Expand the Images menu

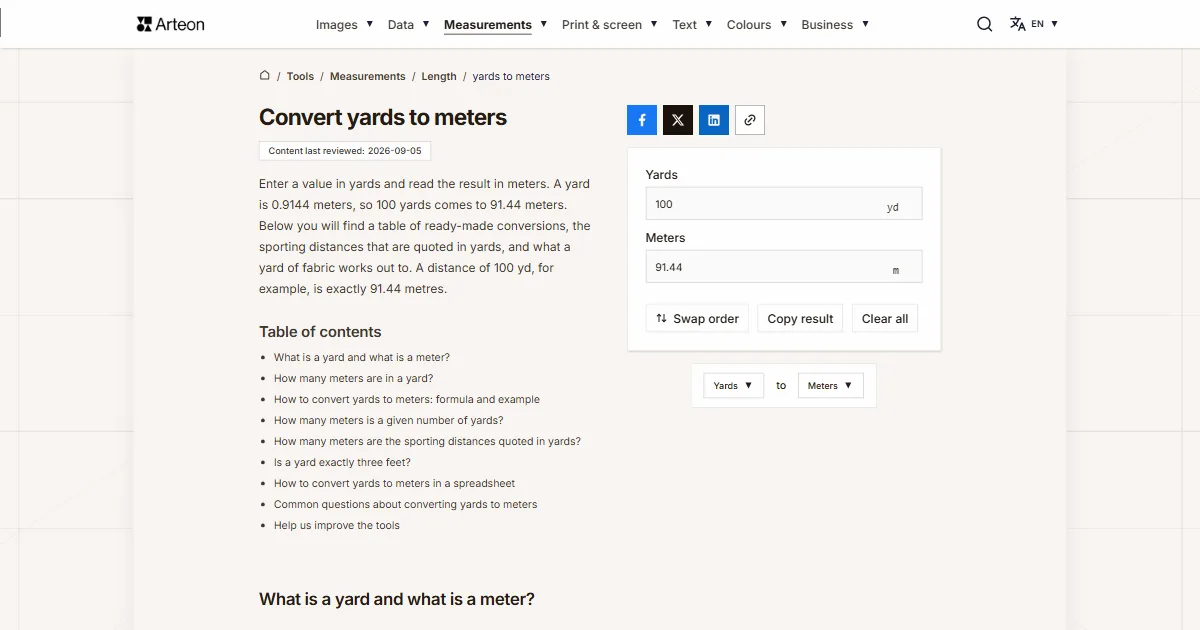(344, 24)
